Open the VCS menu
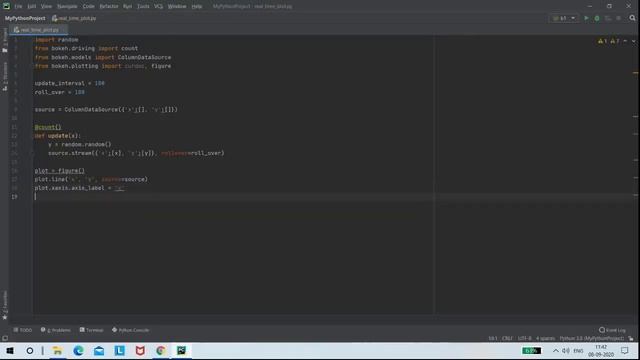This screenshot has height=360, width=640. [x=158, y=7]
